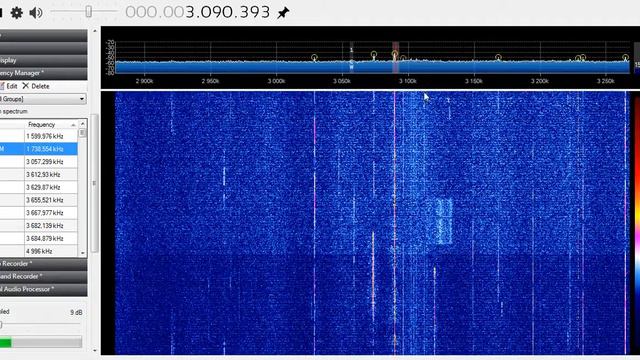
Task: Click frequency list scrollbar down arrow
Action: tap(82, 253)
